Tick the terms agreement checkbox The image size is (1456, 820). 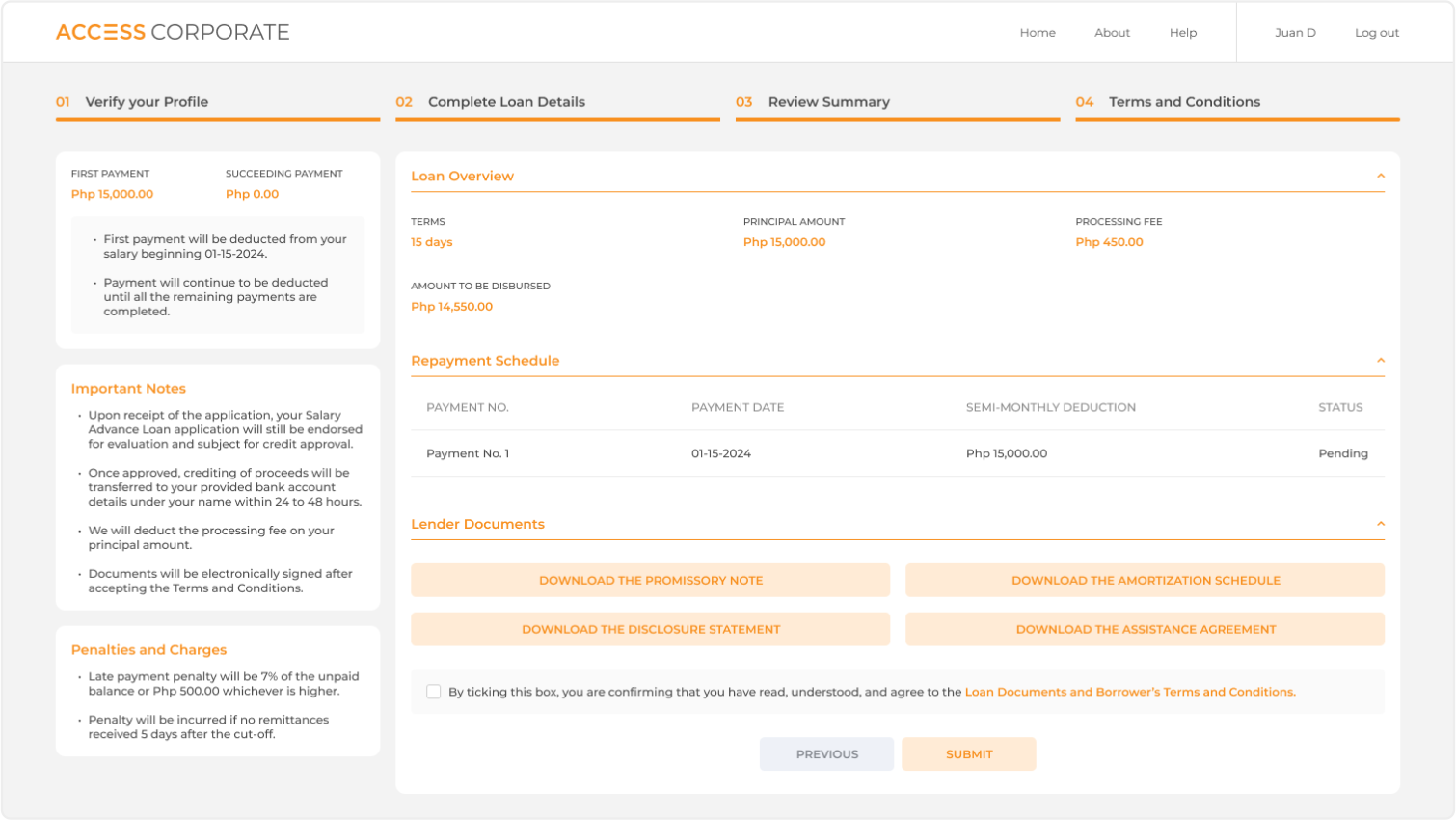tap(434, 692)
